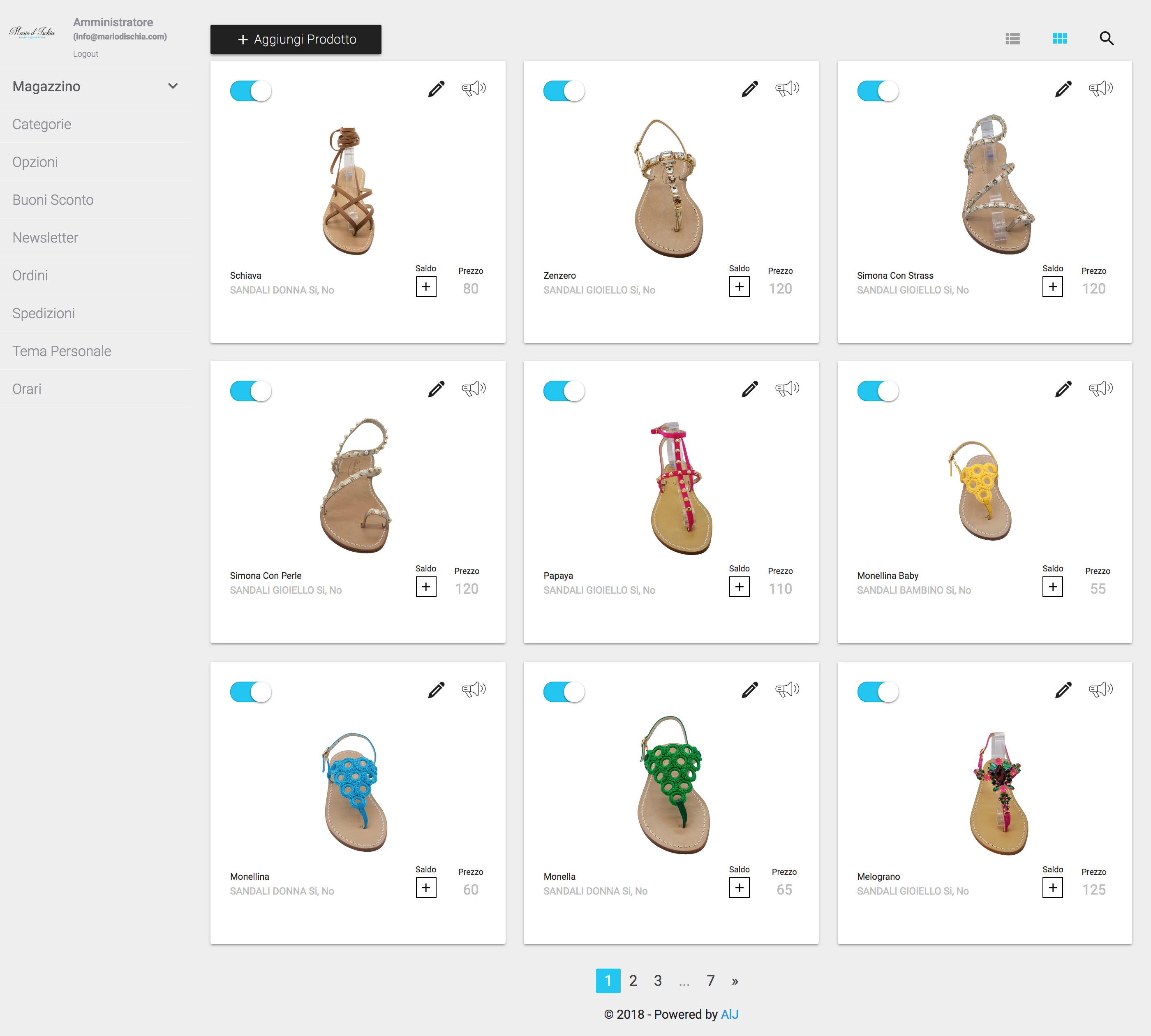
Task: Disable the Schiava product toggle
Action: [250, 91]
